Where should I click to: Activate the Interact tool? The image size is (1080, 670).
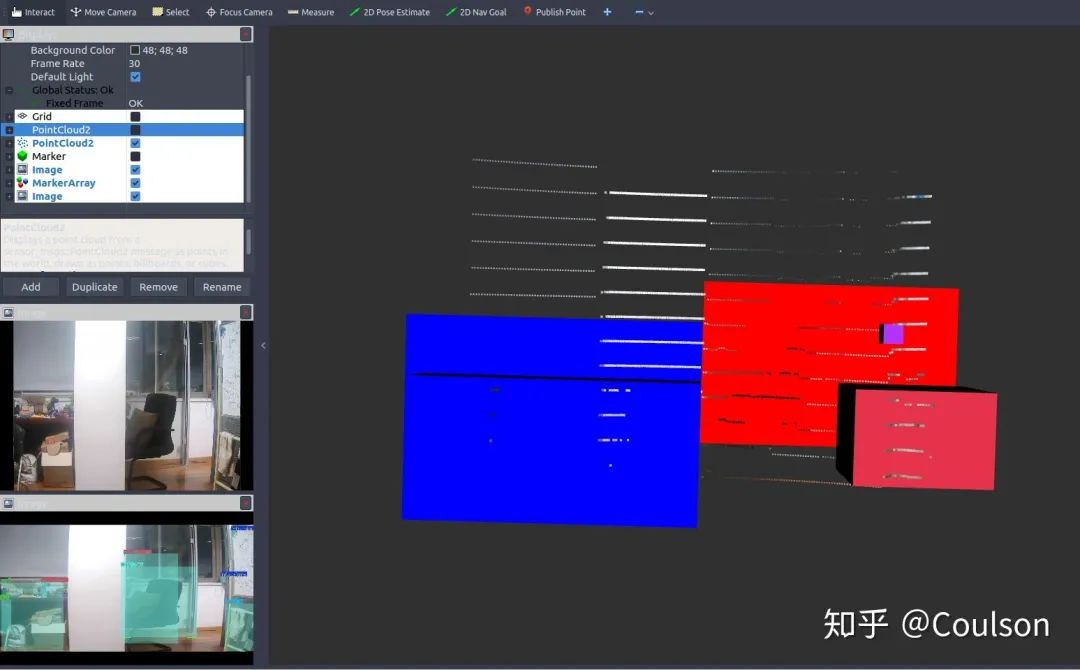[x=32, y=12]
